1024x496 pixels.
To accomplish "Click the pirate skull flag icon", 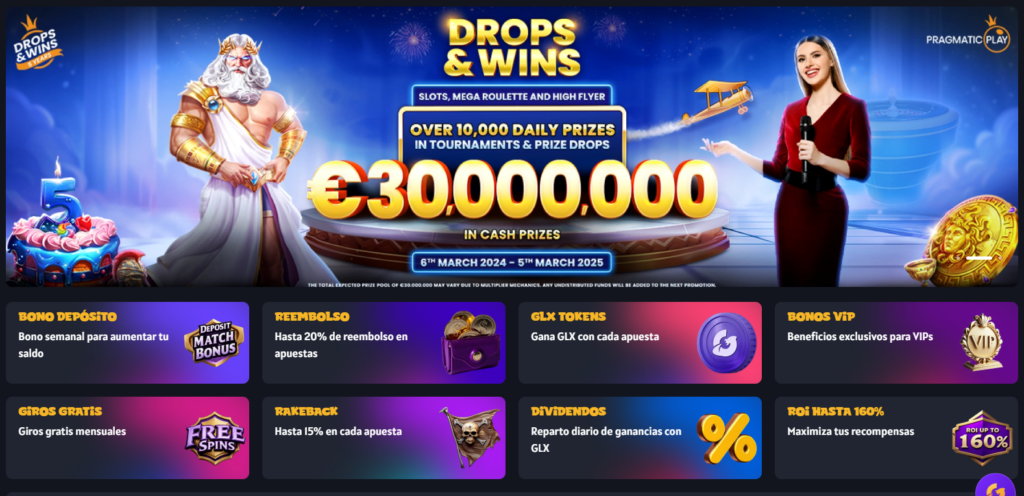I will point(470,437).
